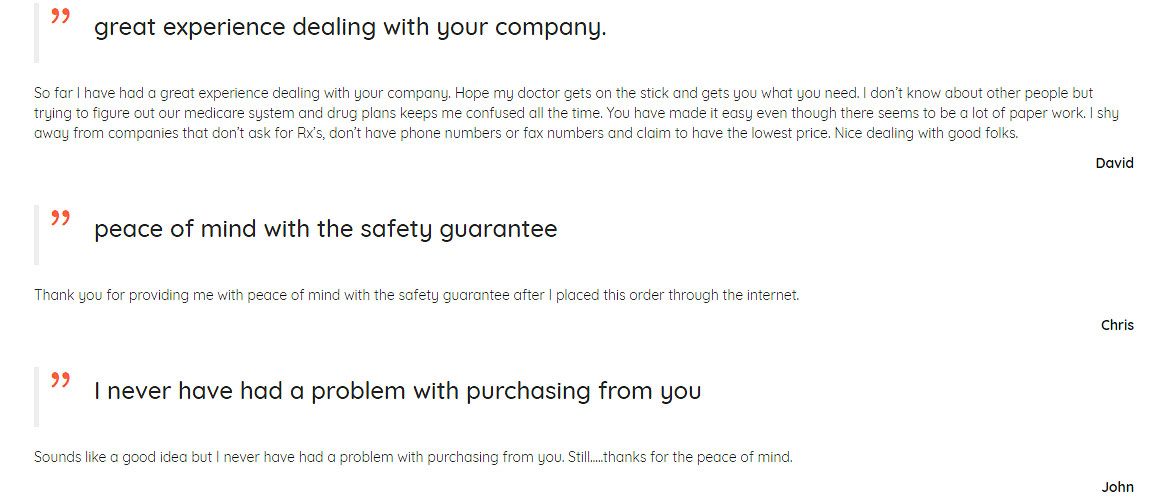Click the orange quote icon beside 'peace of mind' heading
Image resolution: width=1173 pixels, height=501 pixels.
coord(61,218)
